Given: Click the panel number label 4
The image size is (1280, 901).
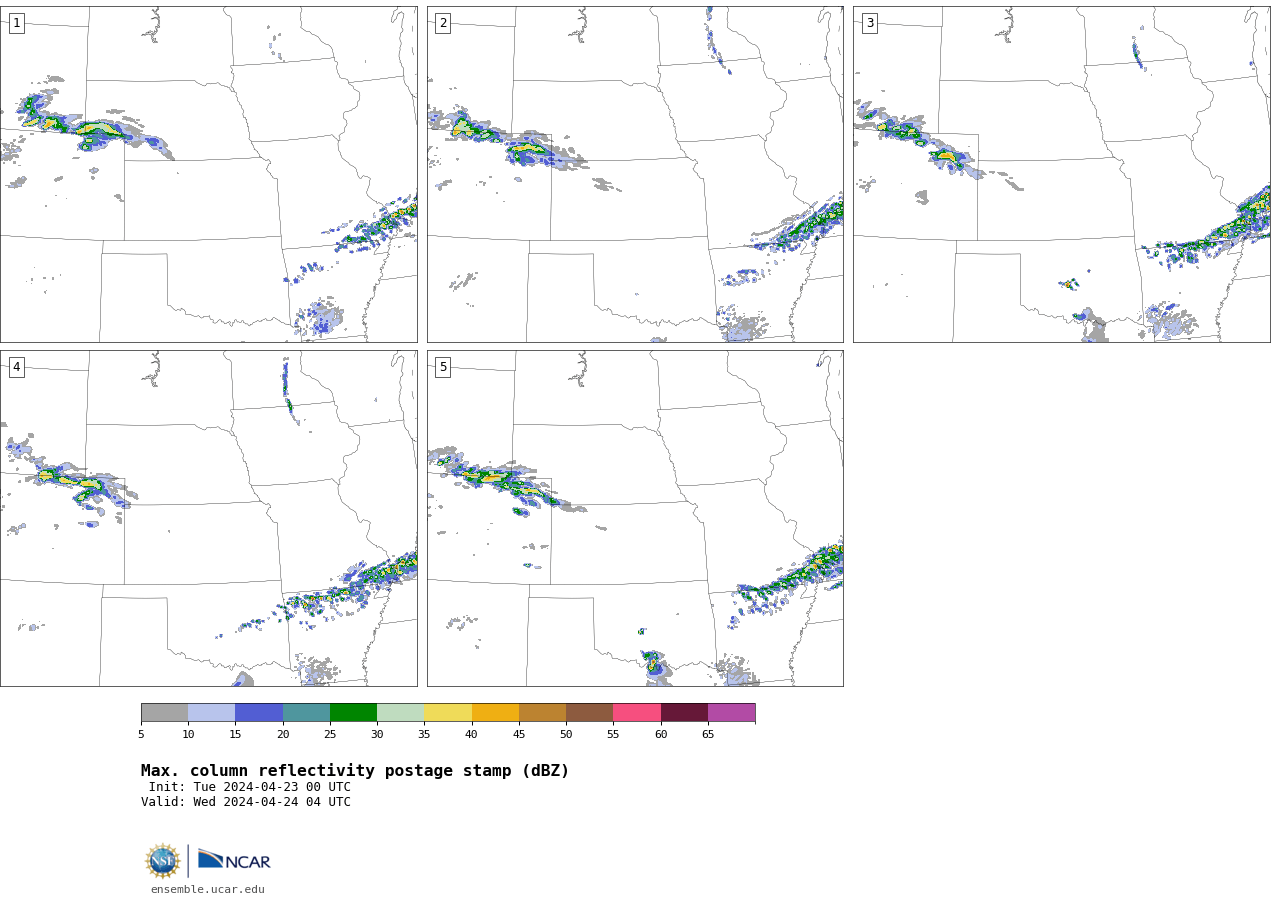Looking at the screenshot, I should [16, 367].
